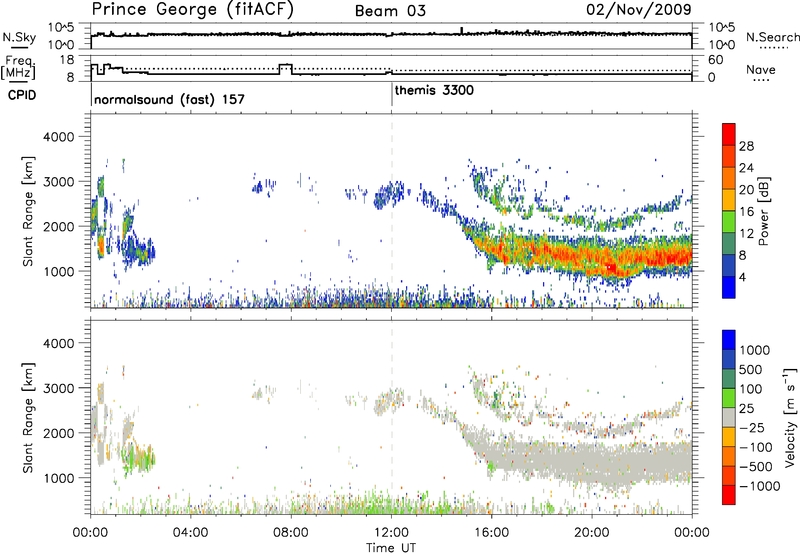Click the '18' tick on frequency axis
This screenshot has width=800, height=554.
(67, 60)
